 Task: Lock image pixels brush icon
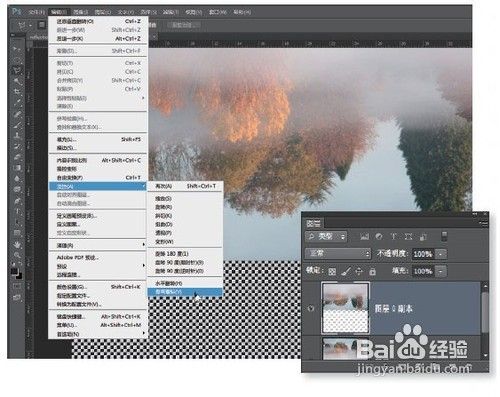coord(346,272)
